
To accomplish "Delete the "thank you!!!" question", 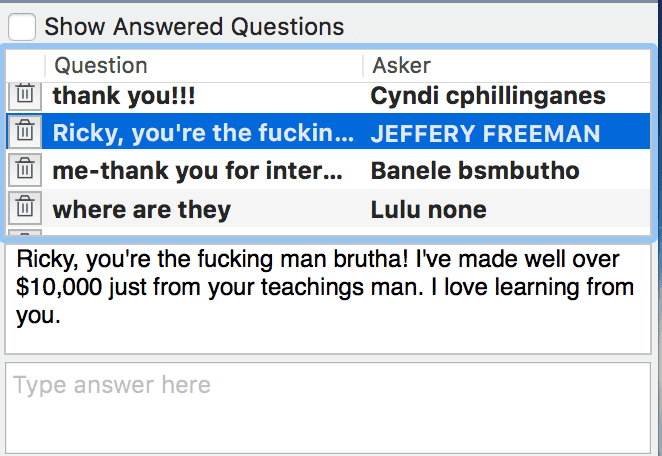I will pos(25,95).
